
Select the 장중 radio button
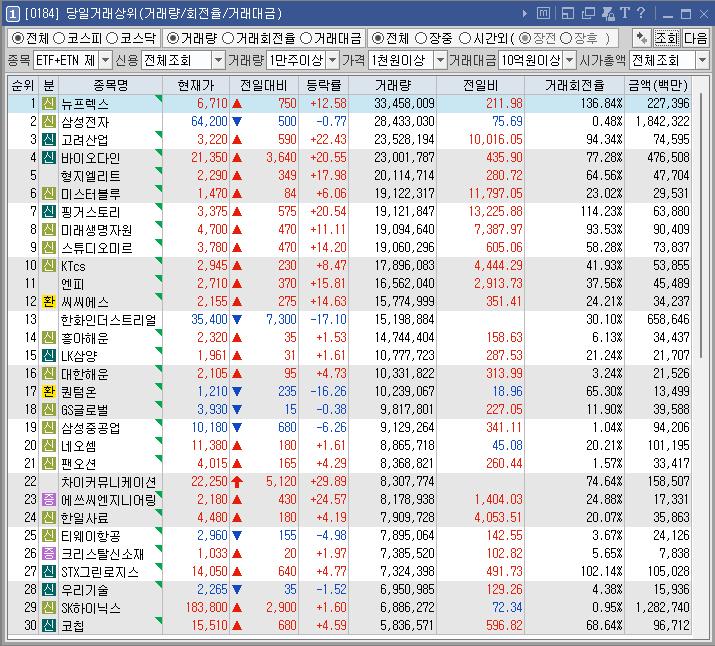tap(421, 38)
